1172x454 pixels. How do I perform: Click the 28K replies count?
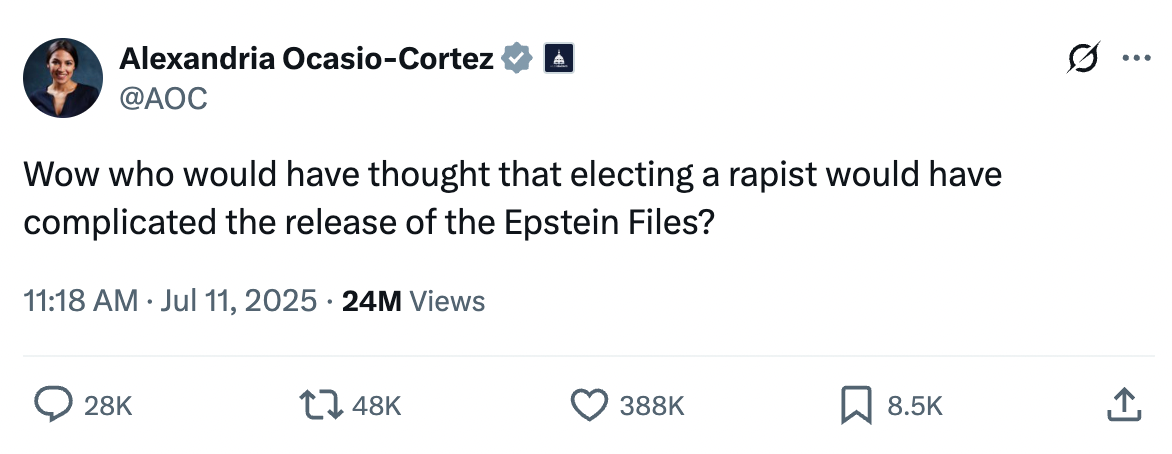tap(108, 405)
